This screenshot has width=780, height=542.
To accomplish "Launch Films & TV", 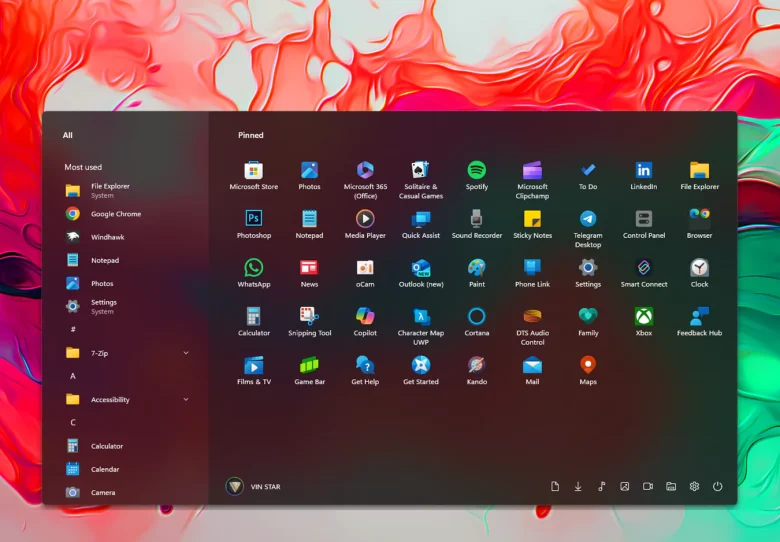I will [254, 370].
